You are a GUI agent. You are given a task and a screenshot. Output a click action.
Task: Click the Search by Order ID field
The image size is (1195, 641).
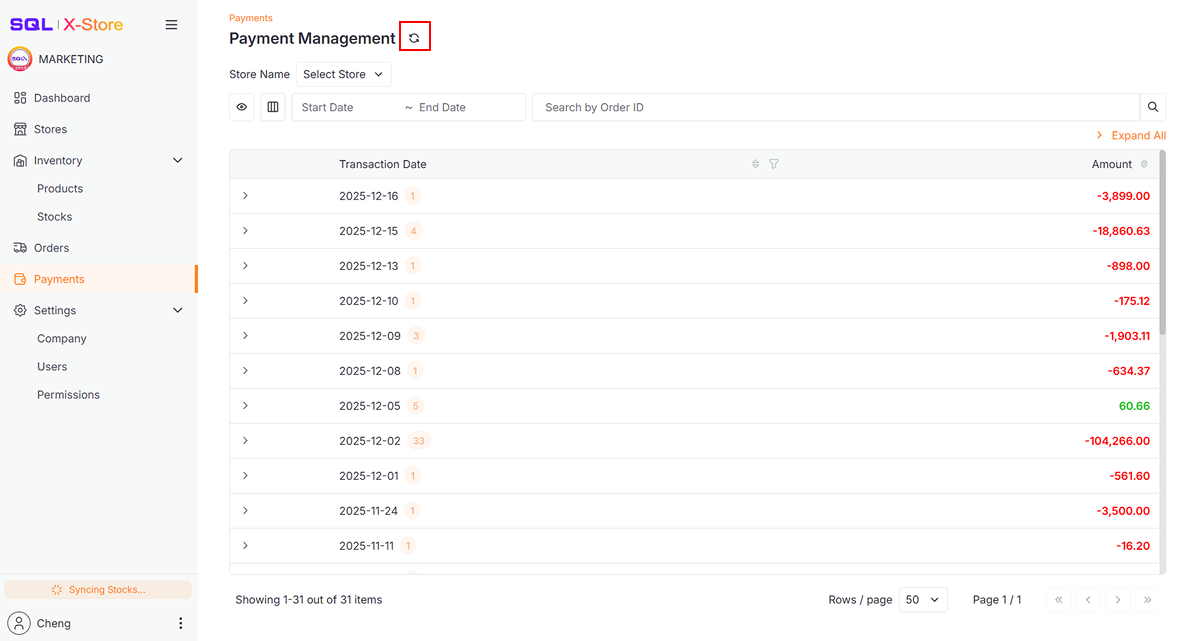835,107
